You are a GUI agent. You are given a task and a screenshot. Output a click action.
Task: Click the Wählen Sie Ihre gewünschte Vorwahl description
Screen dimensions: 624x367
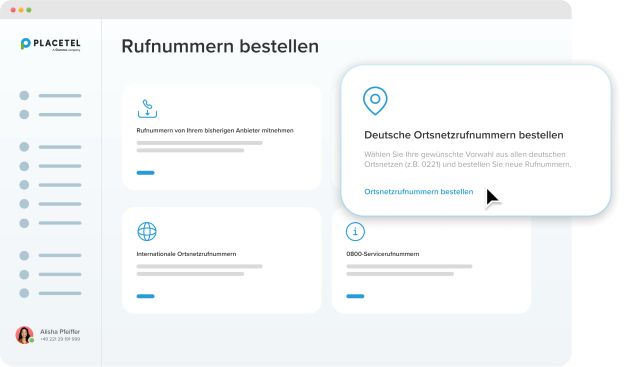tap(468, 159)
